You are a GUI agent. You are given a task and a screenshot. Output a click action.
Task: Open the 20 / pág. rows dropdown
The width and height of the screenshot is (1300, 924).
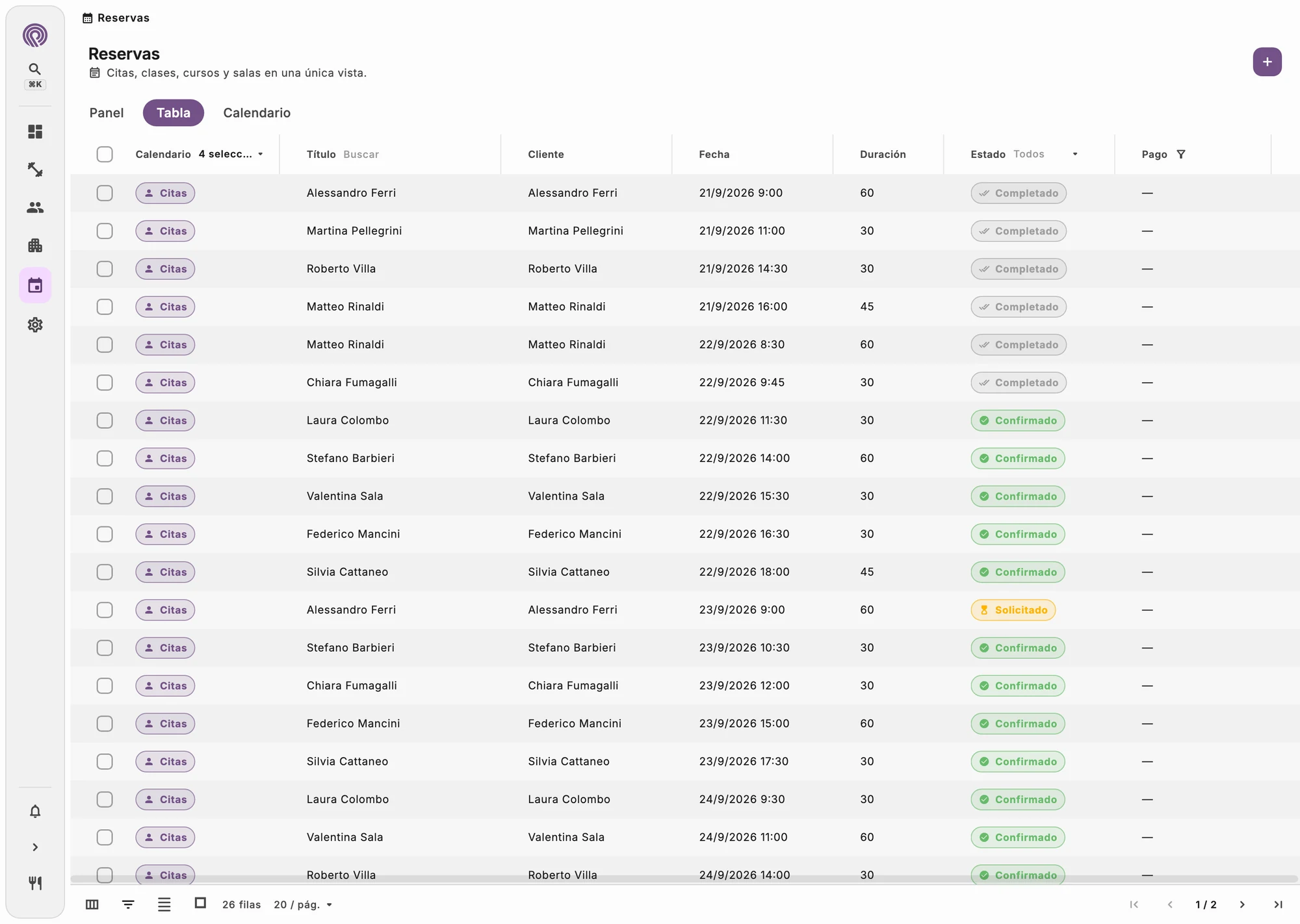[304, 905]
